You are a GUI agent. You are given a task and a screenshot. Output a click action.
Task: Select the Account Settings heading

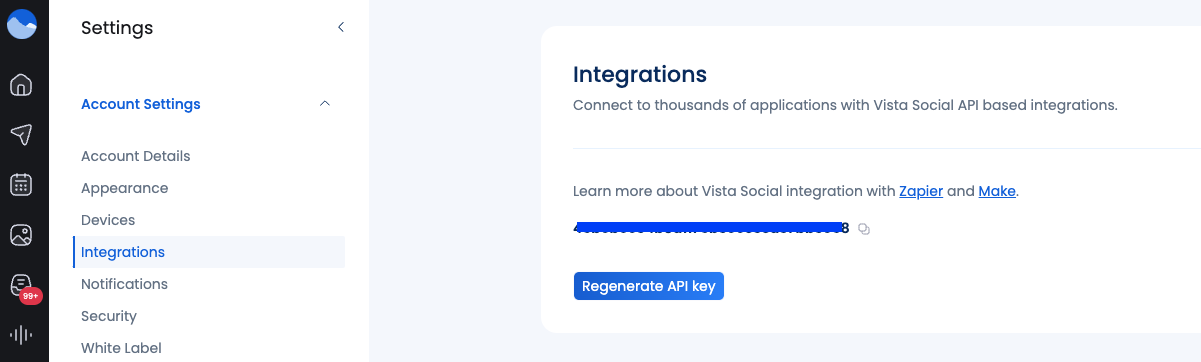[x=141, y=104]
